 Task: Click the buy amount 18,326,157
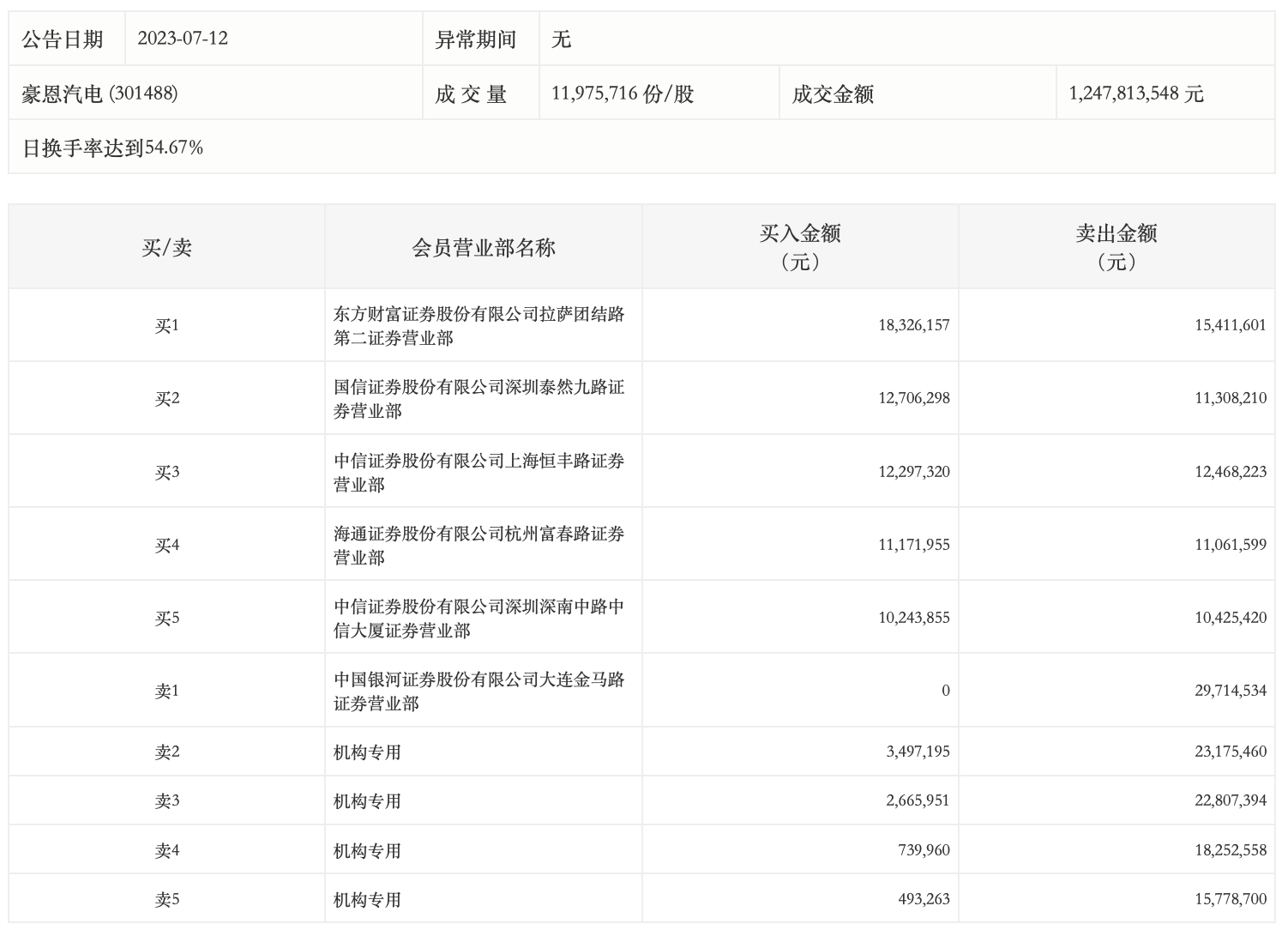coord(913,325)
